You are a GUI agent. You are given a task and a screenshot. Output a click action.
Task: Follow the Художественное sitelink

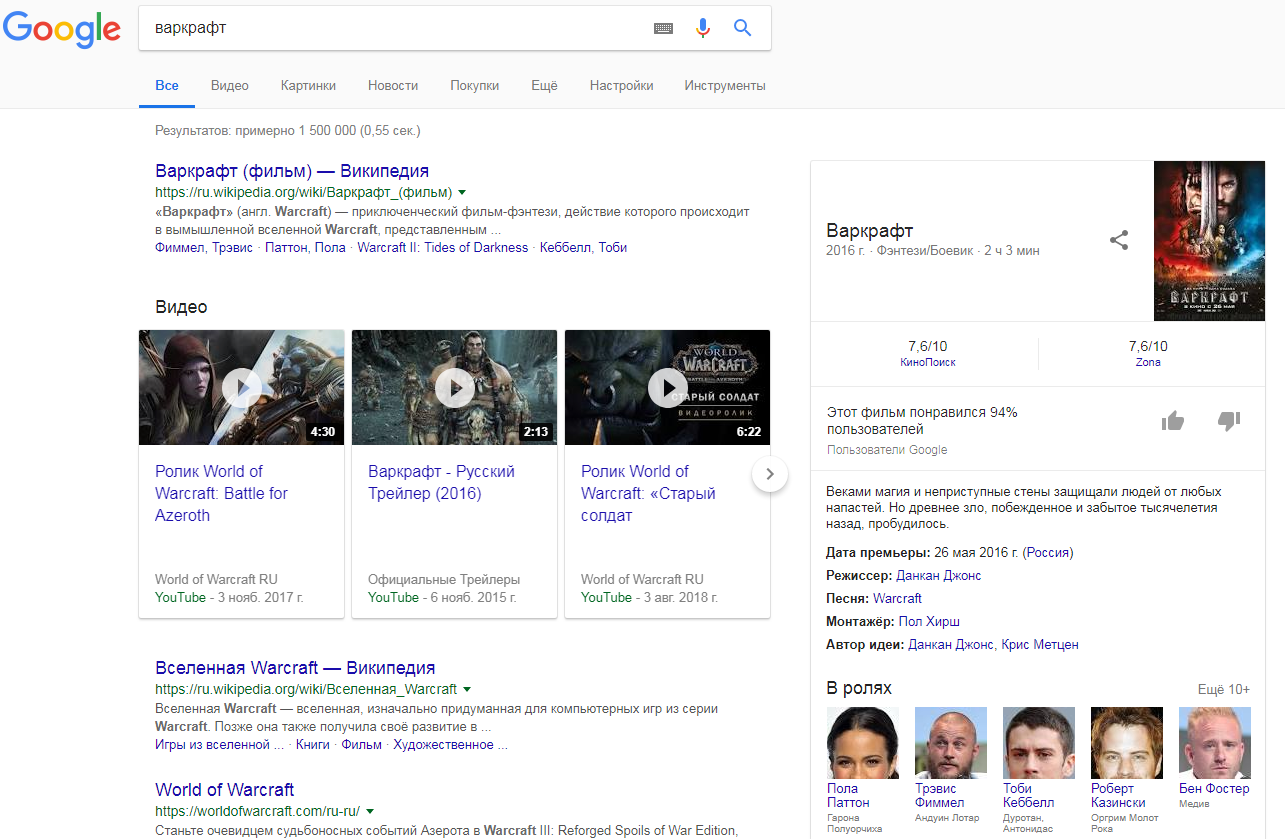tap(451, 745)
